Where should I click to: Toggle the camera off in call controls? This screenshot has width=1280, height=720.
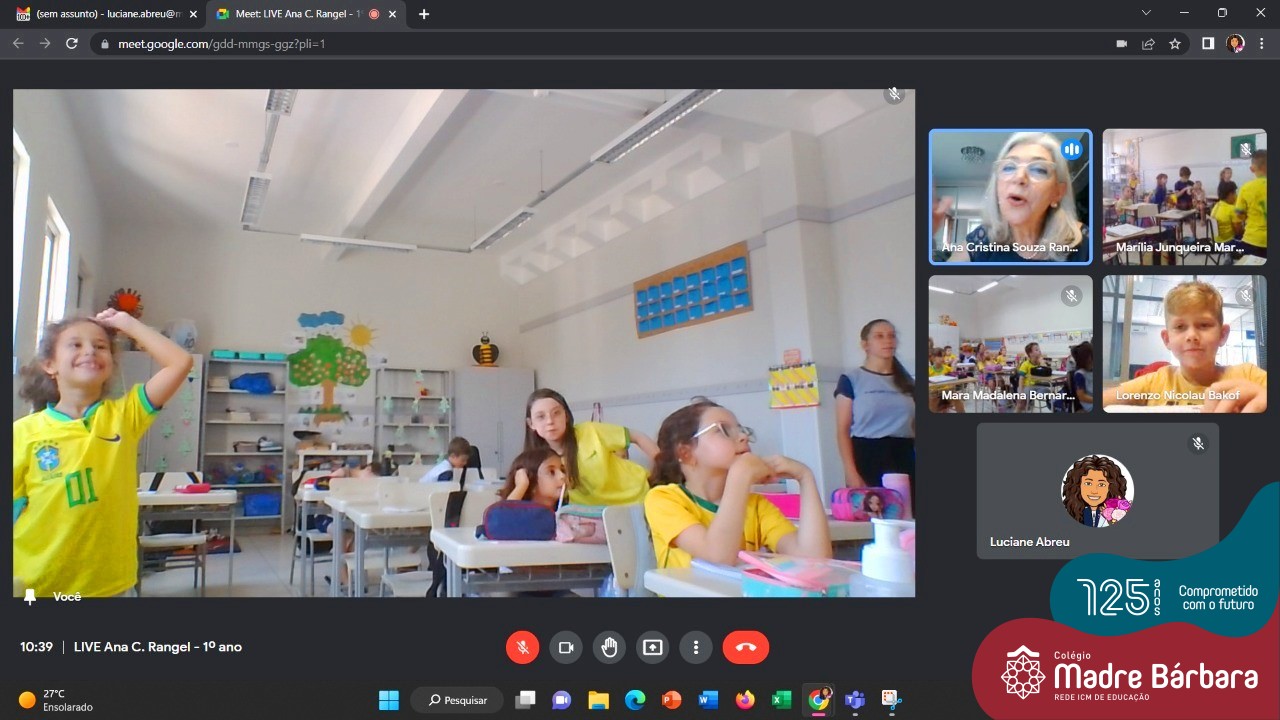566,647
